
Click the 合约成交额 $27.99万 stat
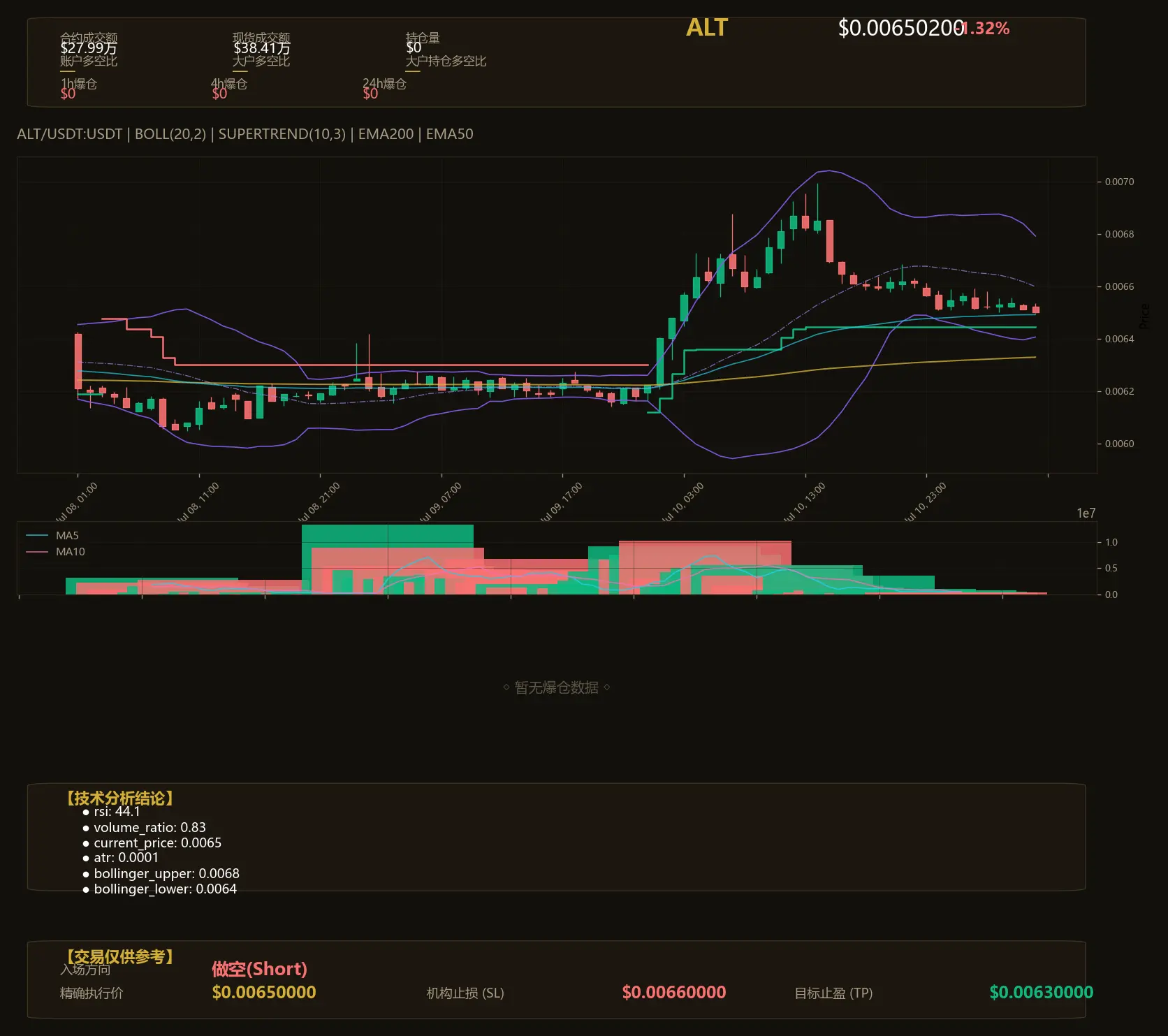[89, 43]
